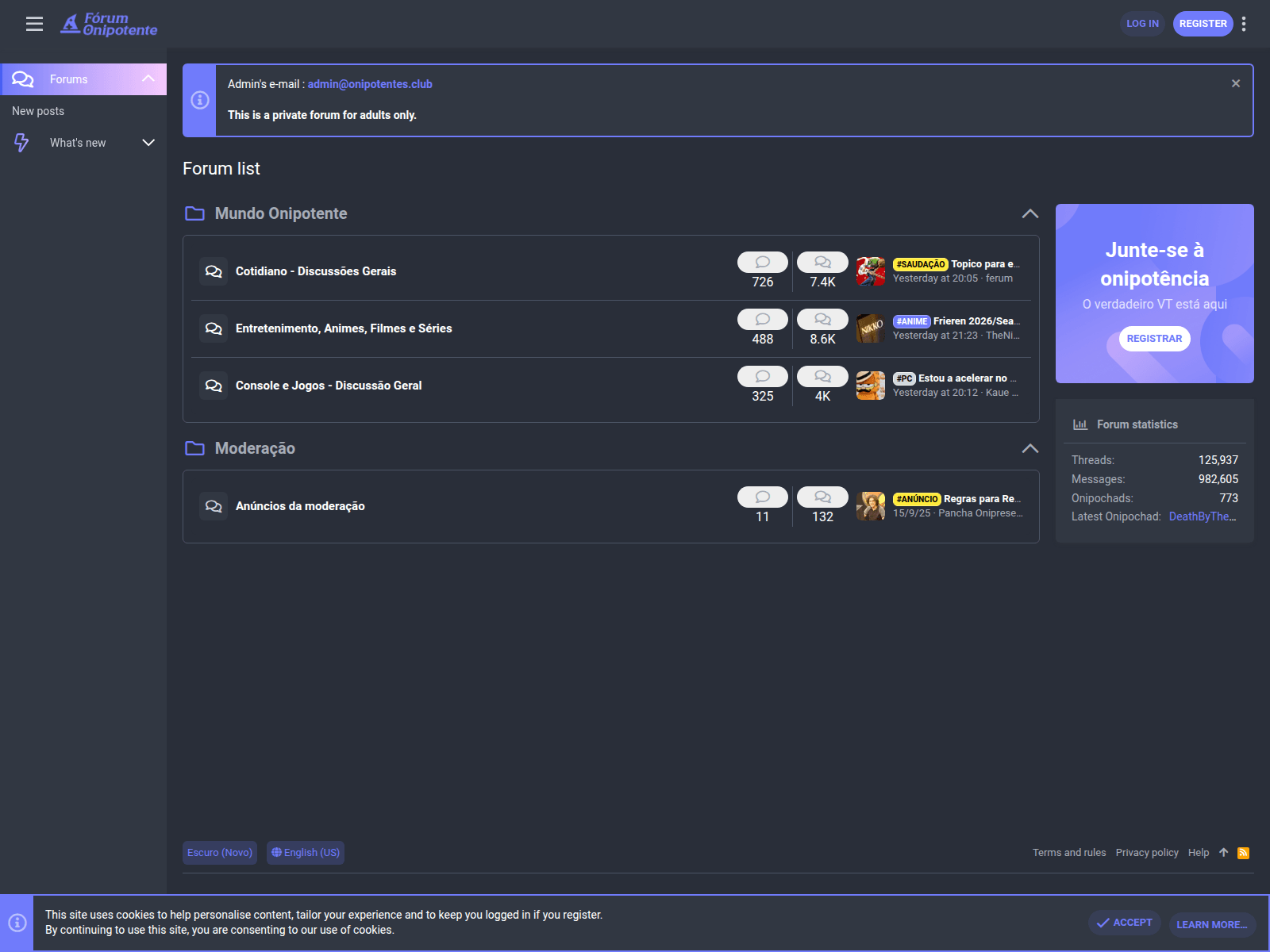Viewport: 1270px width, 952px height.
Task: Open ferum's avatar in Cotidiano row
Action: click(x=871, y=271)
